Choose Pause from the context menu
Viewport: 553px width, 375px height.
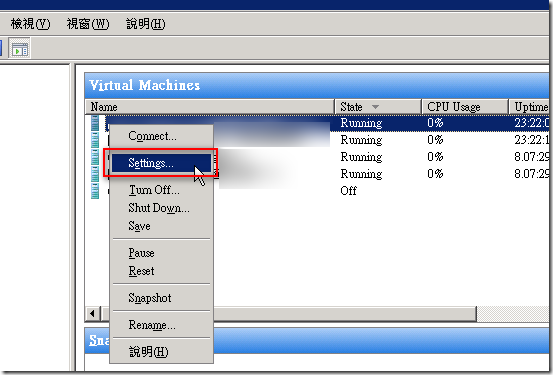[162, 253]
